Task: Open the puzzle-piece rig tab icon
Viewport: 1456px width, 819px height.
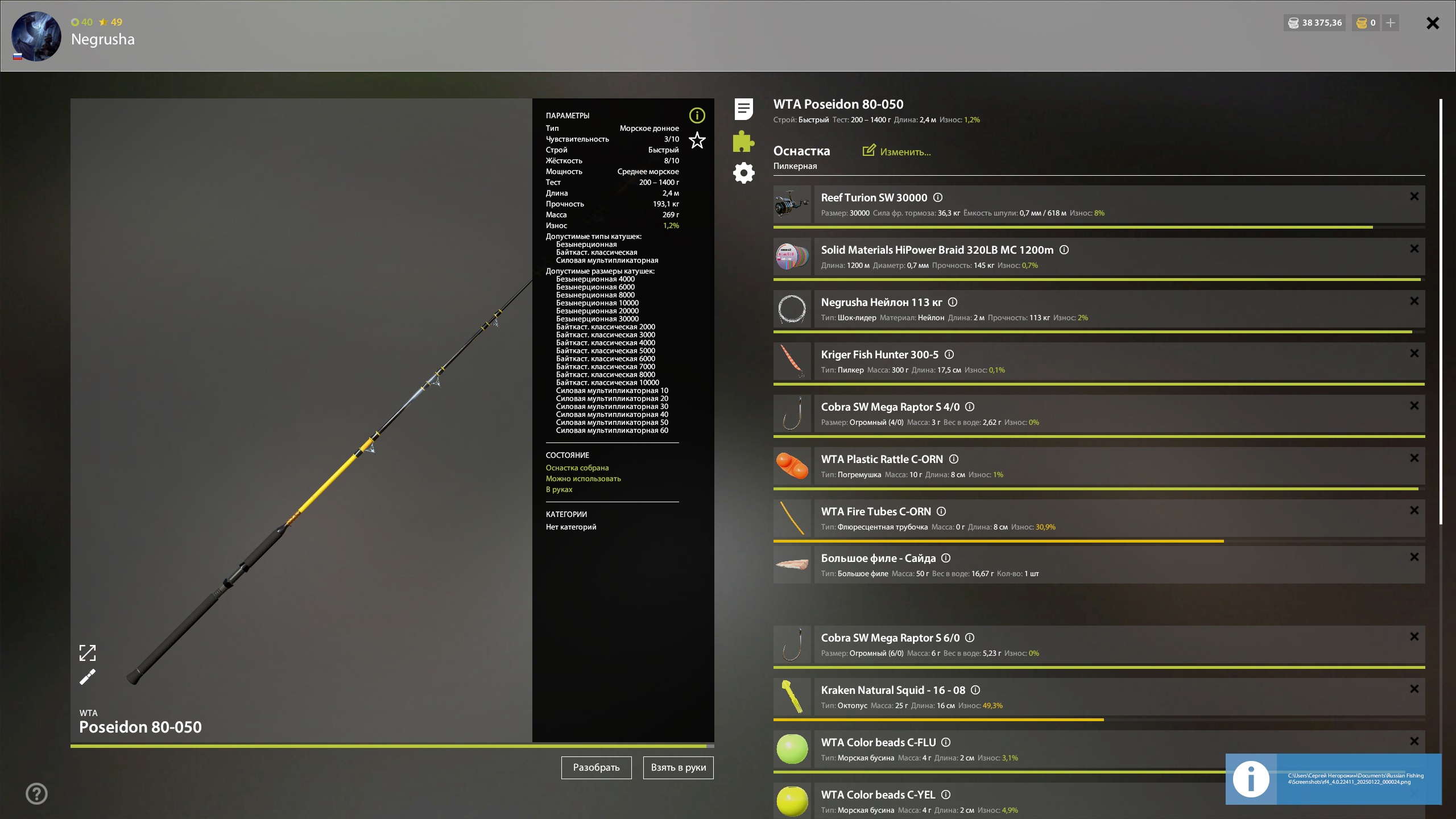Action: point(743,141)
